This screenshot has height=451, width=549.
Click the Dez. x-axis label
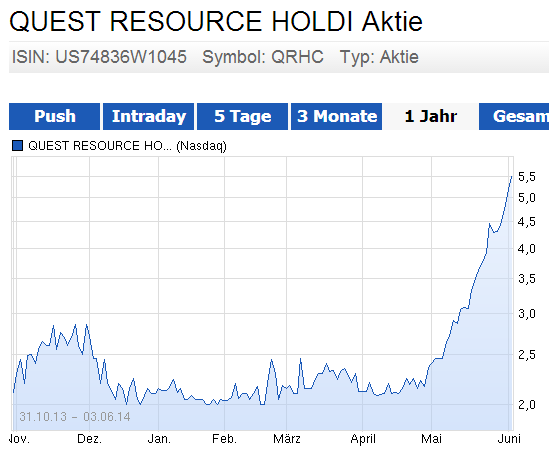(89, 439)
